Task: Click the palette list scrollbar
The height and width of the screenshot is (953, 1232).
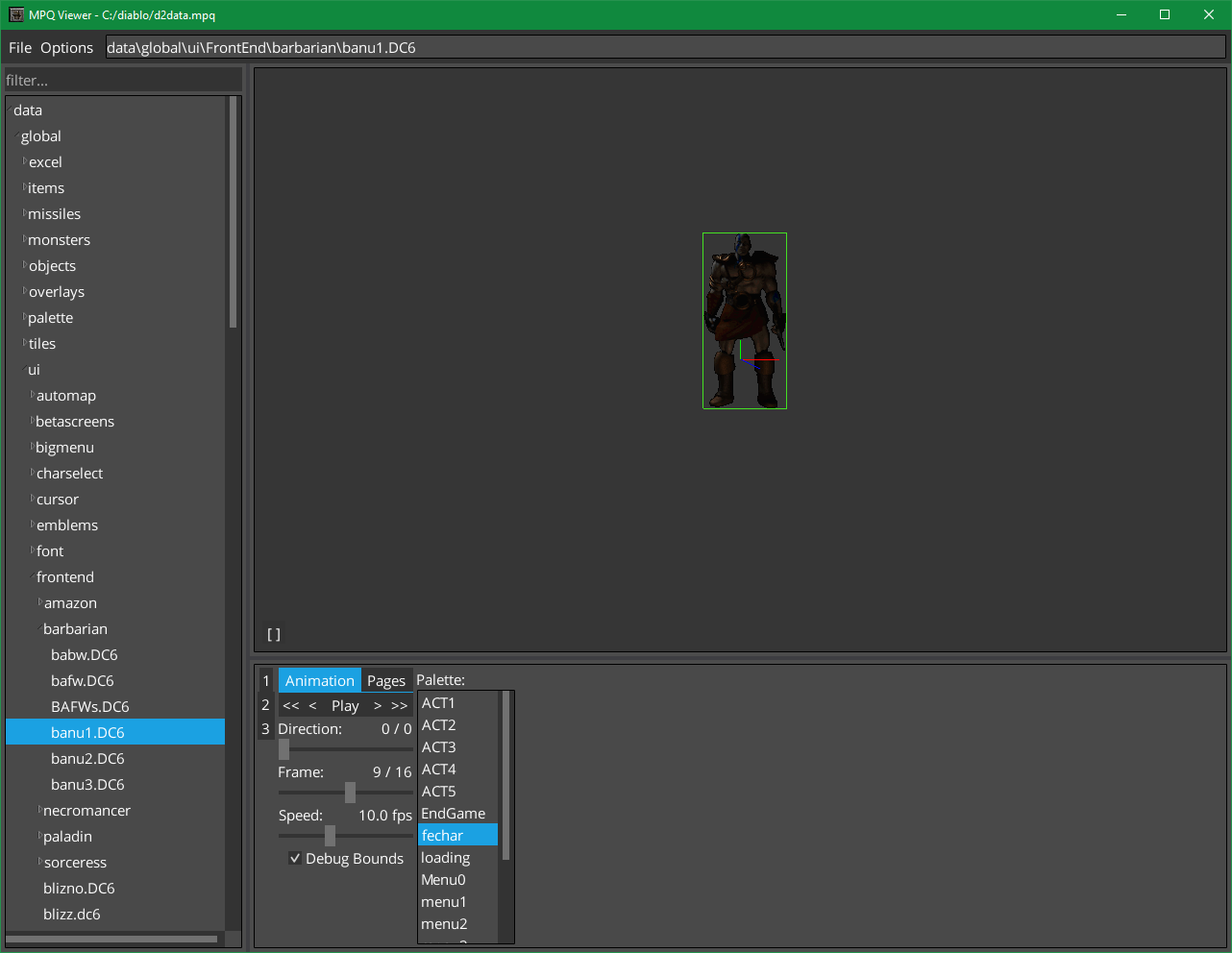Action: coord(505,776)
